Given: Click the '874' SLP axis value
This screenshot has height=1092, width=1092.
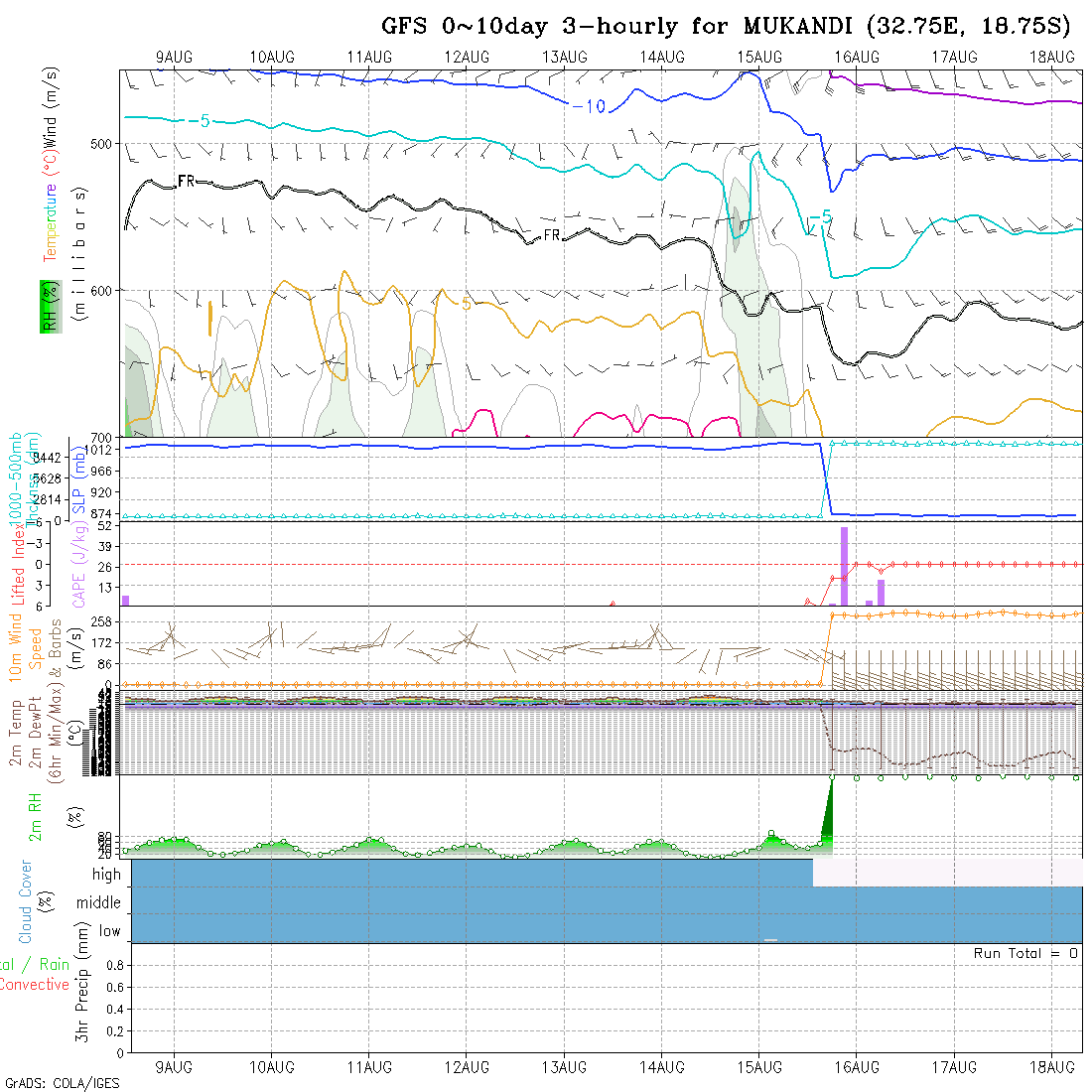Looking at the screenshot, I should pos(101,514).
